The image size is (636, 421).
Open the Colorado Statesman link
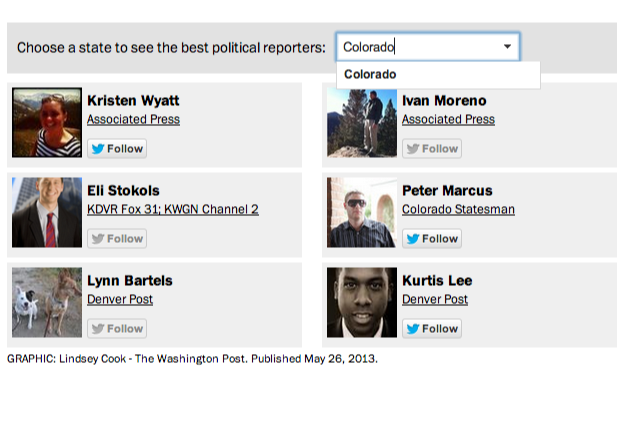(x=458, y=210)
